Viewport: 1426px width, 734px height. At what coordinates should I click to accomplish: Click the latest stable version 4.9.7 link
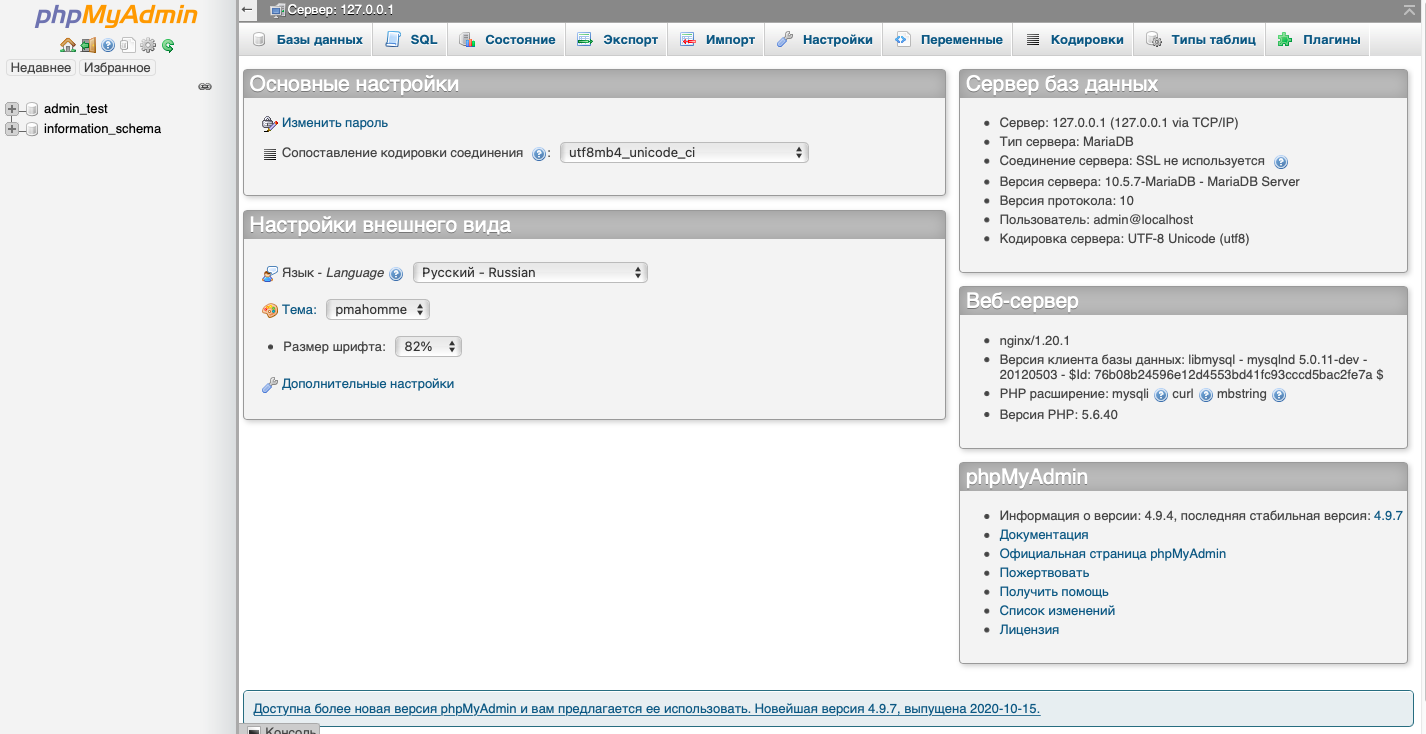click(1388, 516)
